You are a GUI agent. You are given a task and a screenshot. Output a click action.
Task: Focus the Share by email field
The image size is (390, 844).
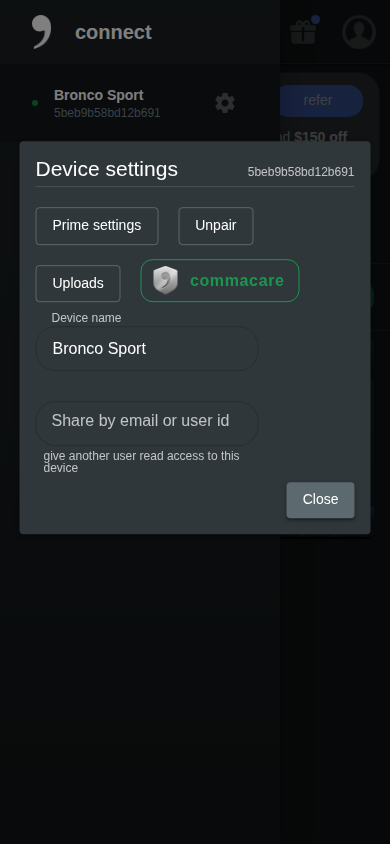pos(147,423)
